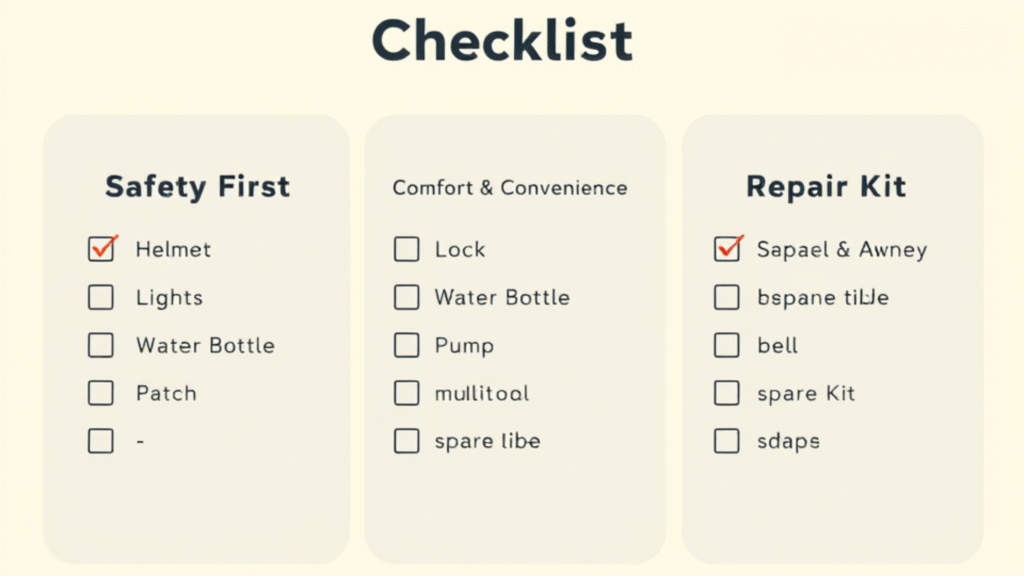
Task: Check the Lock checkbox
Action: [x=406, y=249]
